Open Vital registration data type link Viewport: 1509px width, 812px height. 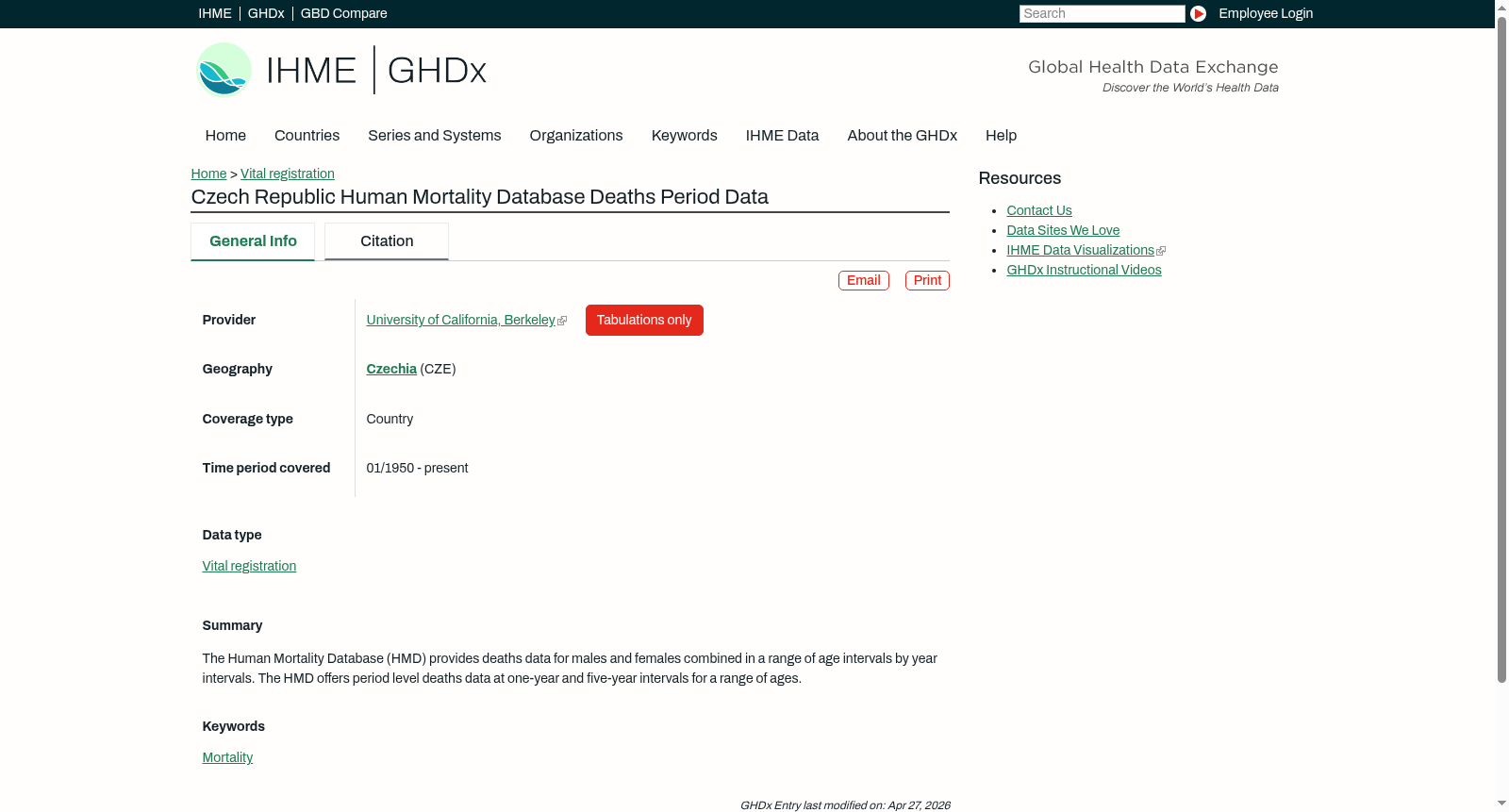point(249,566)
